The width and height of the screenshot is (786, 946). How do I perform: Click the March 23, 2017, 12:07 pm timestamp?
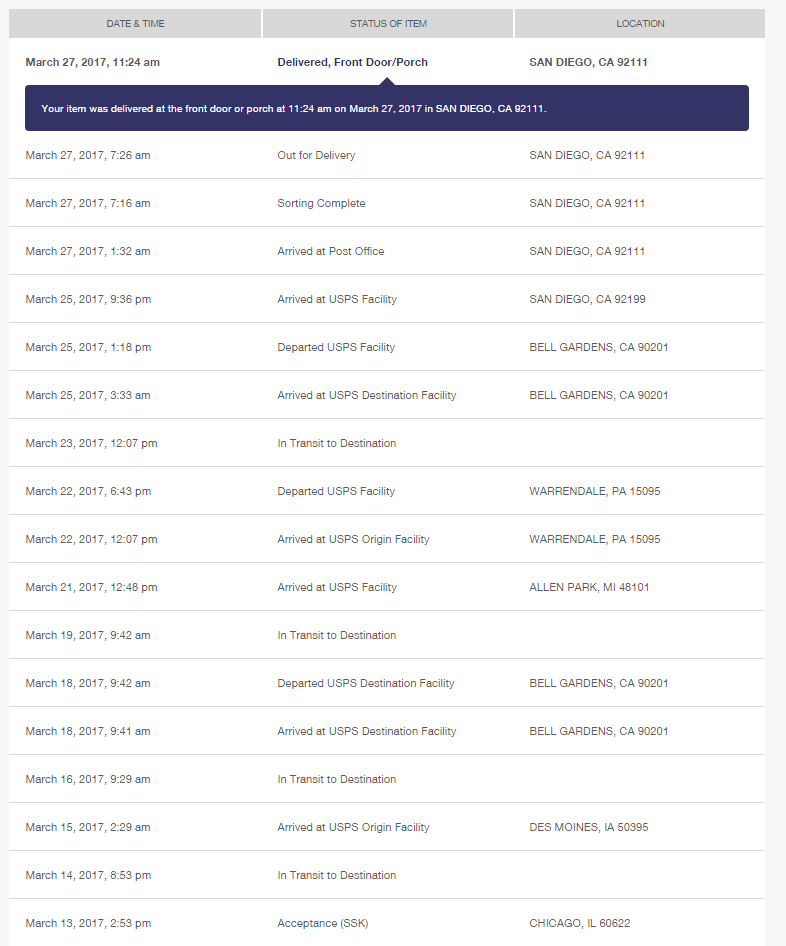point(91,443)
